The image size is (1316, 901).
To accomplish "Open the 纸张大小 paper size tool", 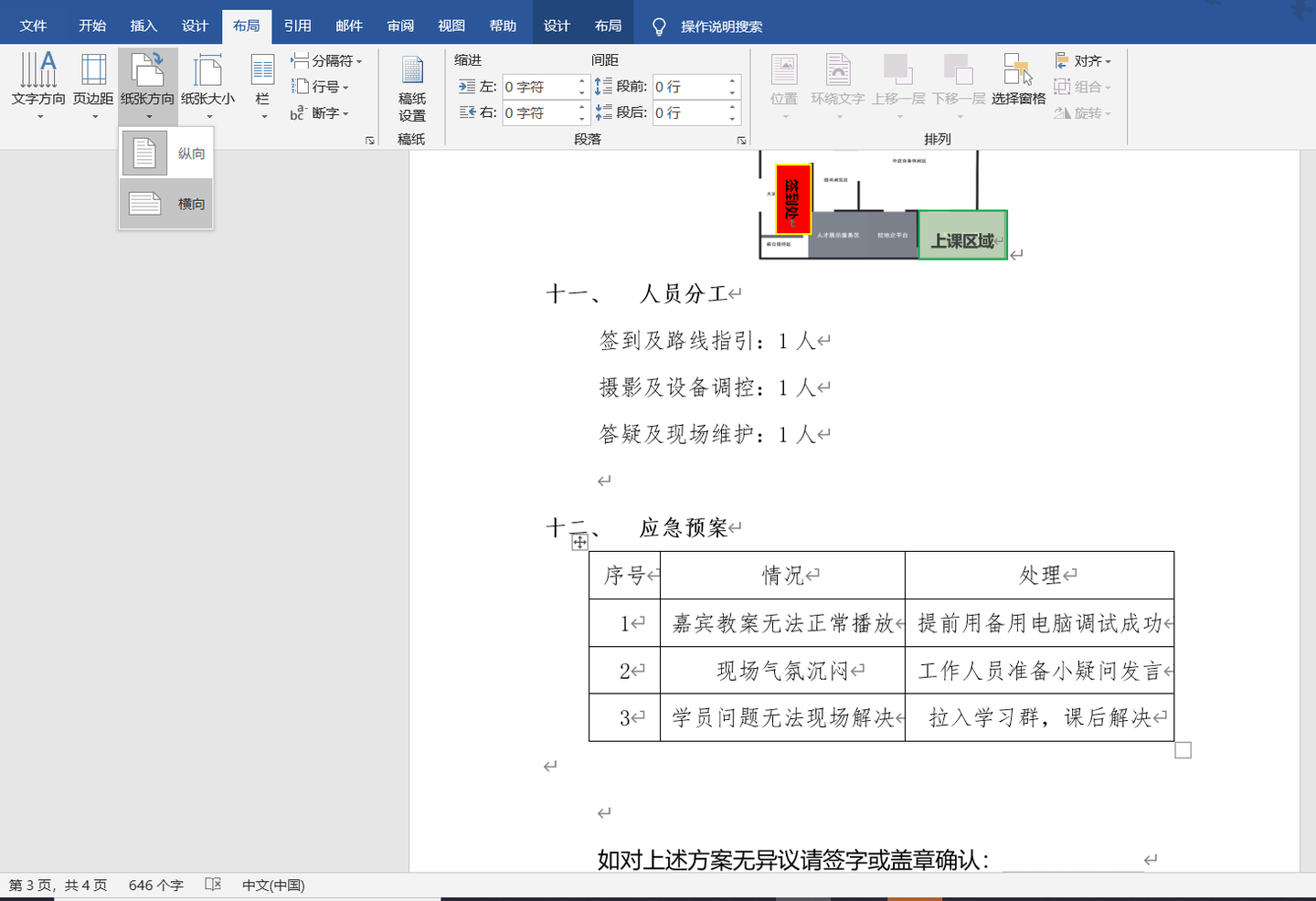I will tap(207, 86).
